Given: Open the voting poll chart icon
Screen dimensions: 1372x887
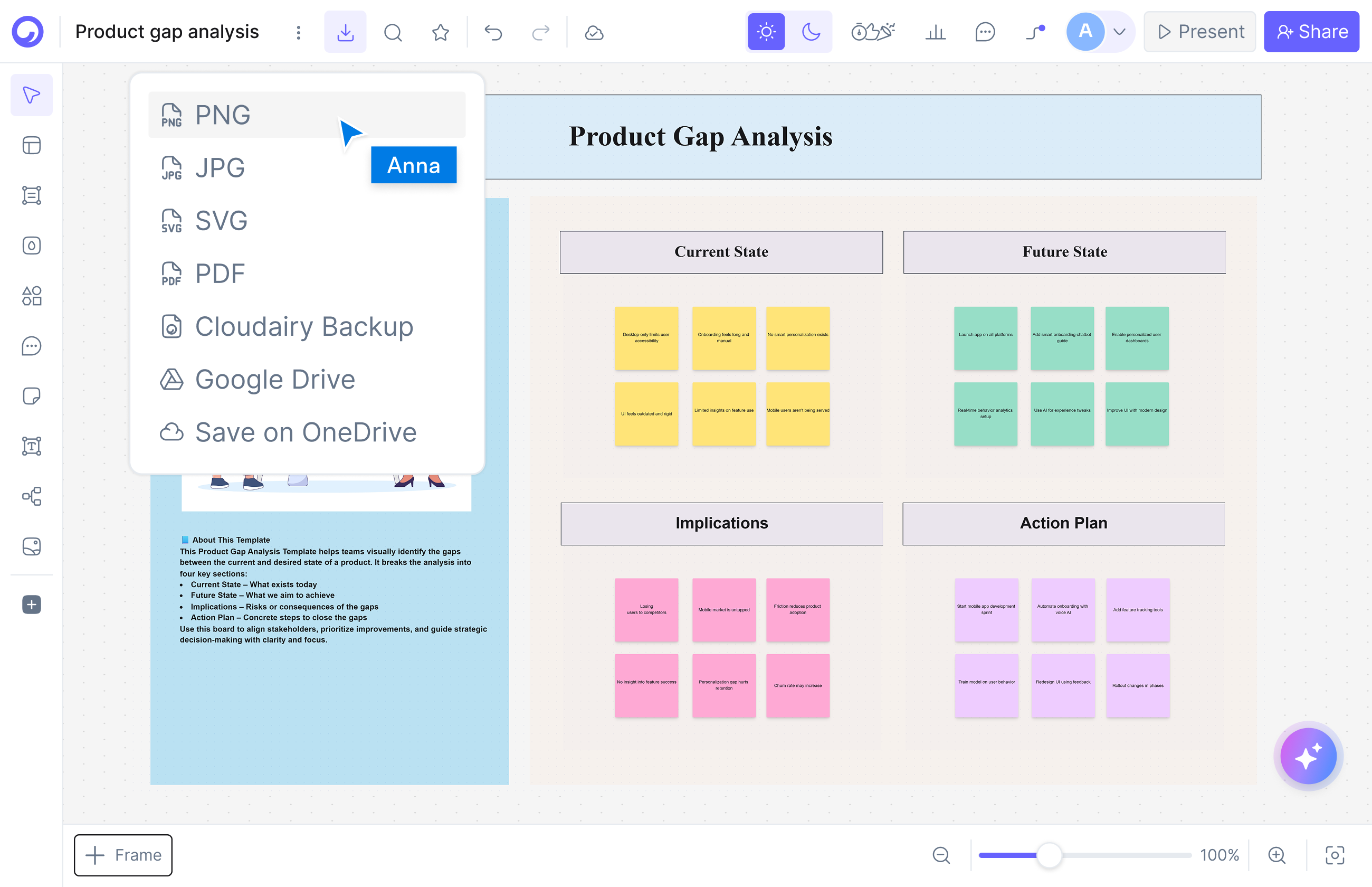Looking at the screenshot, I should click(x=936, y=32).
